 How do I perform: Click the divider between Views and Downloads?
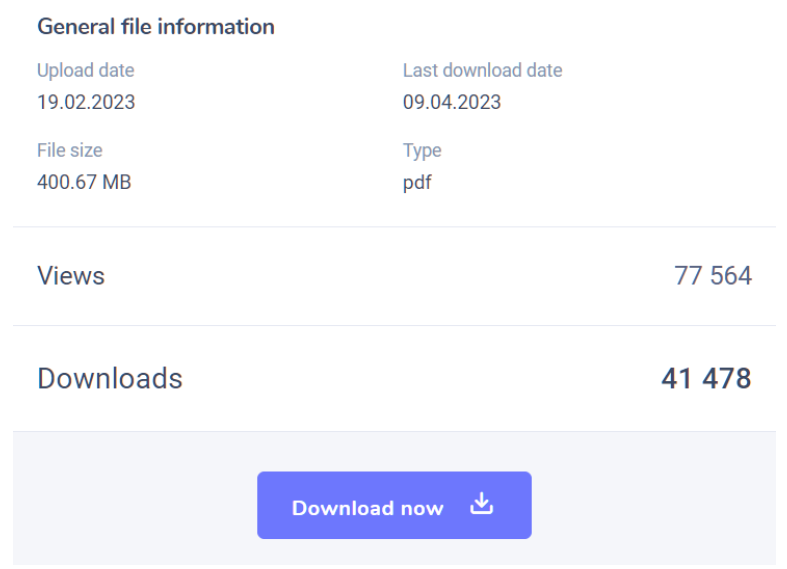click(394, 325)
